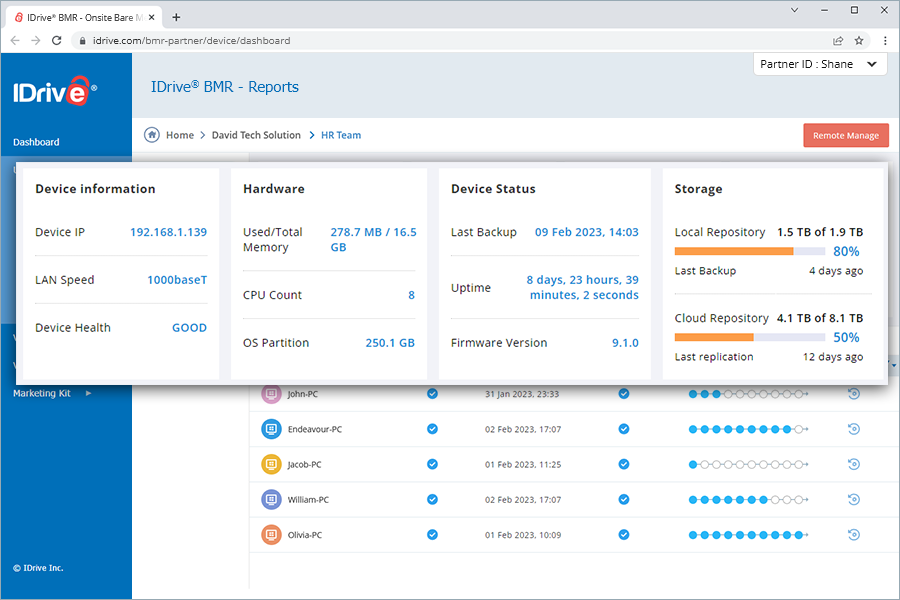Open David Tech Solution breadcrumb

click(256, 135)
